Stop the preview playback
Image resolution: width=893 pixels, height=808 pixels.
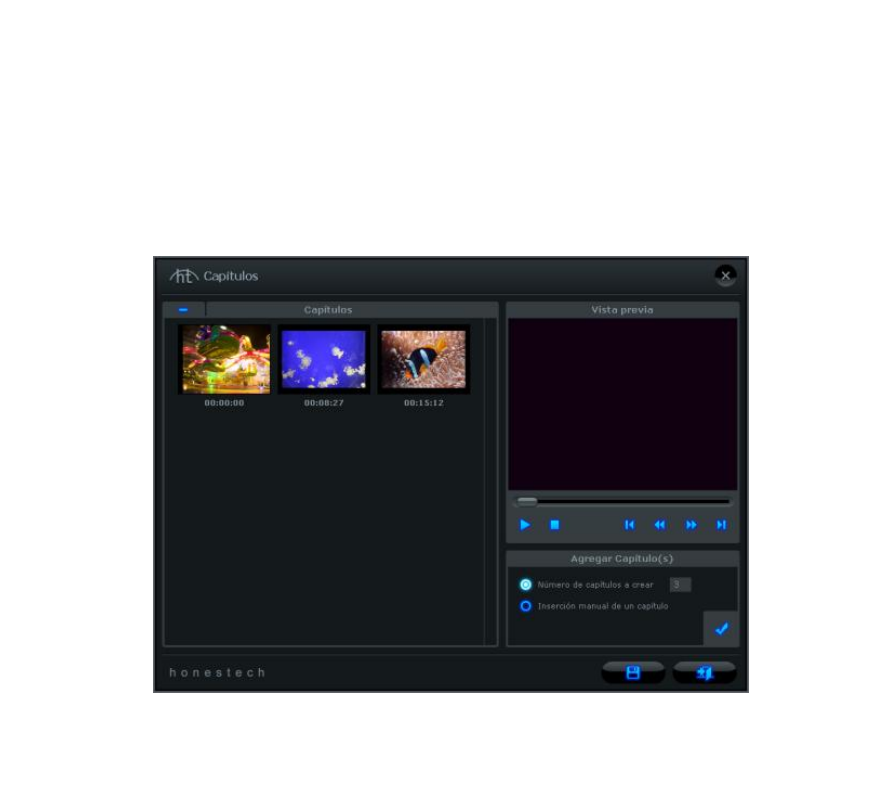click(x=555, y=524)
